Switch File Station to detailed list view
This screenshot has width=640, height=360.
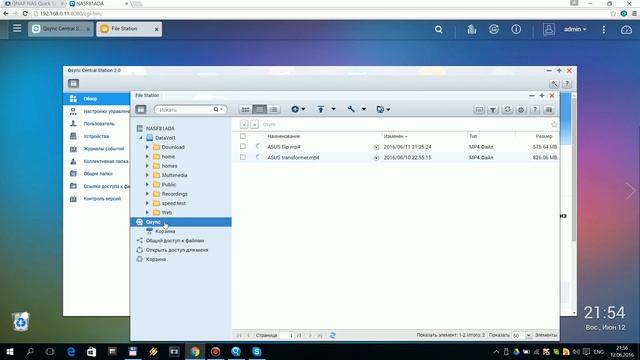point(273,109)
